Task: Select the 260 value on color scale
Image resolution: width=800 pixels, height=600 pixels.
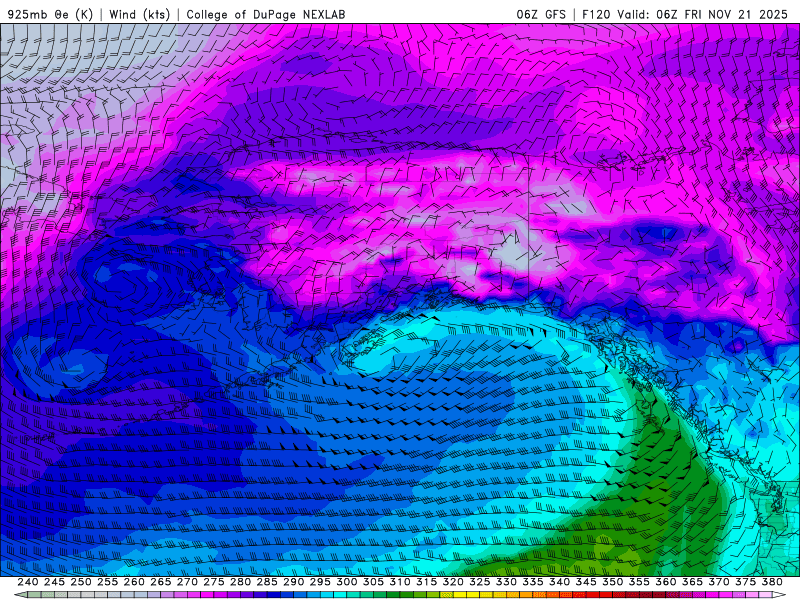Action: 134,582
